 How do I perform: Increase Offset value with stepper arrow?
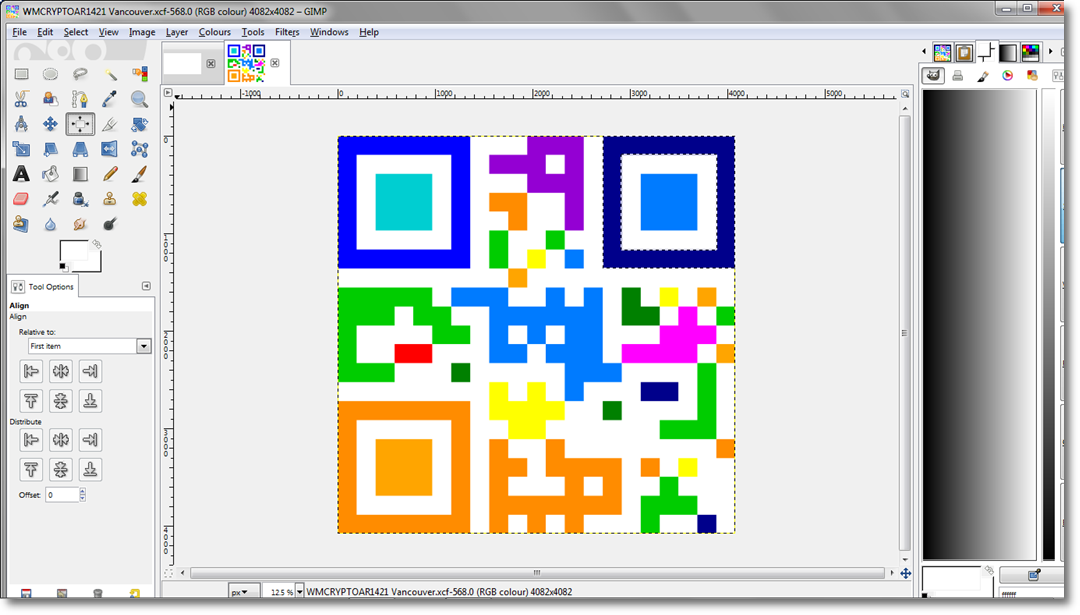(x=83, y=491)
